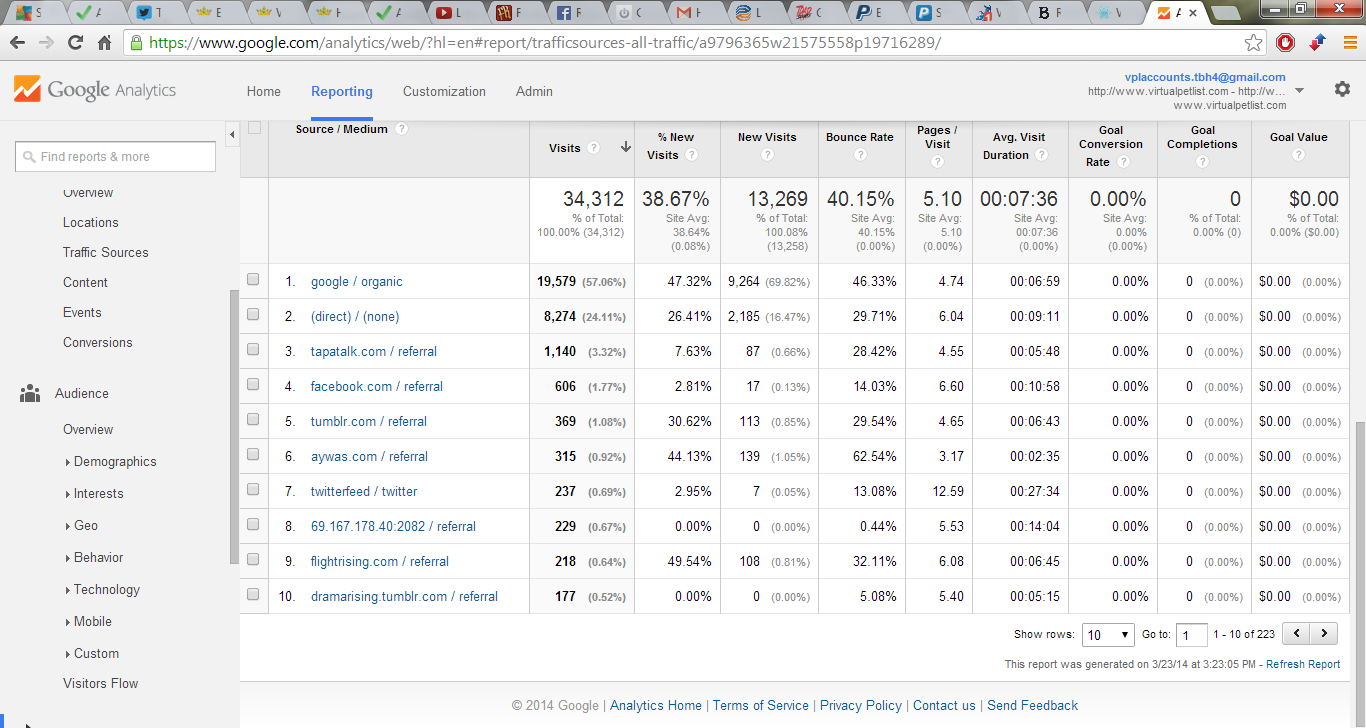The width and height of the screenshot is (1366, 728).
Task: Open the Admin tab
Action: click(534, 91)
